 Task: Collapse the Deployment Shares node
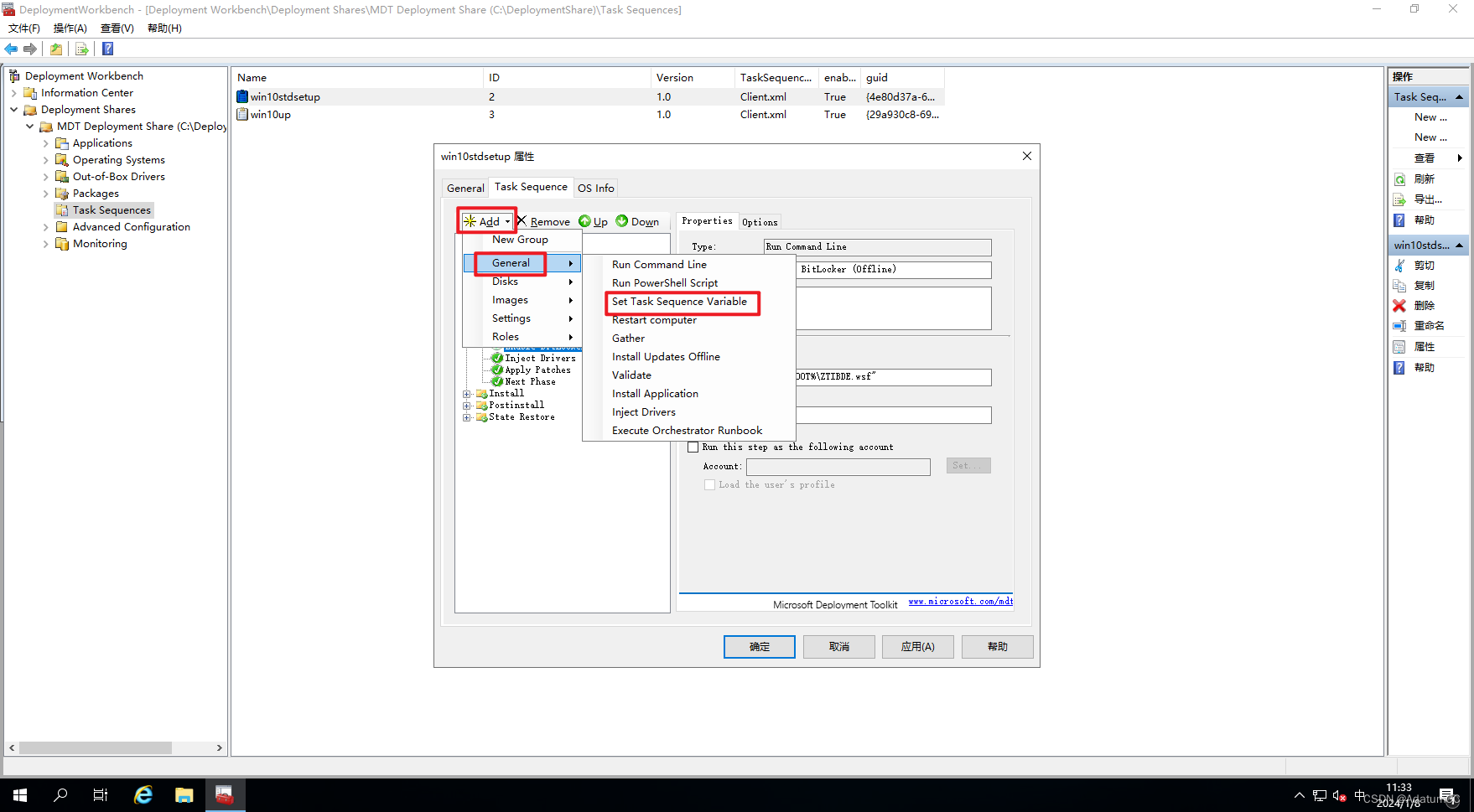pos(14,110)
